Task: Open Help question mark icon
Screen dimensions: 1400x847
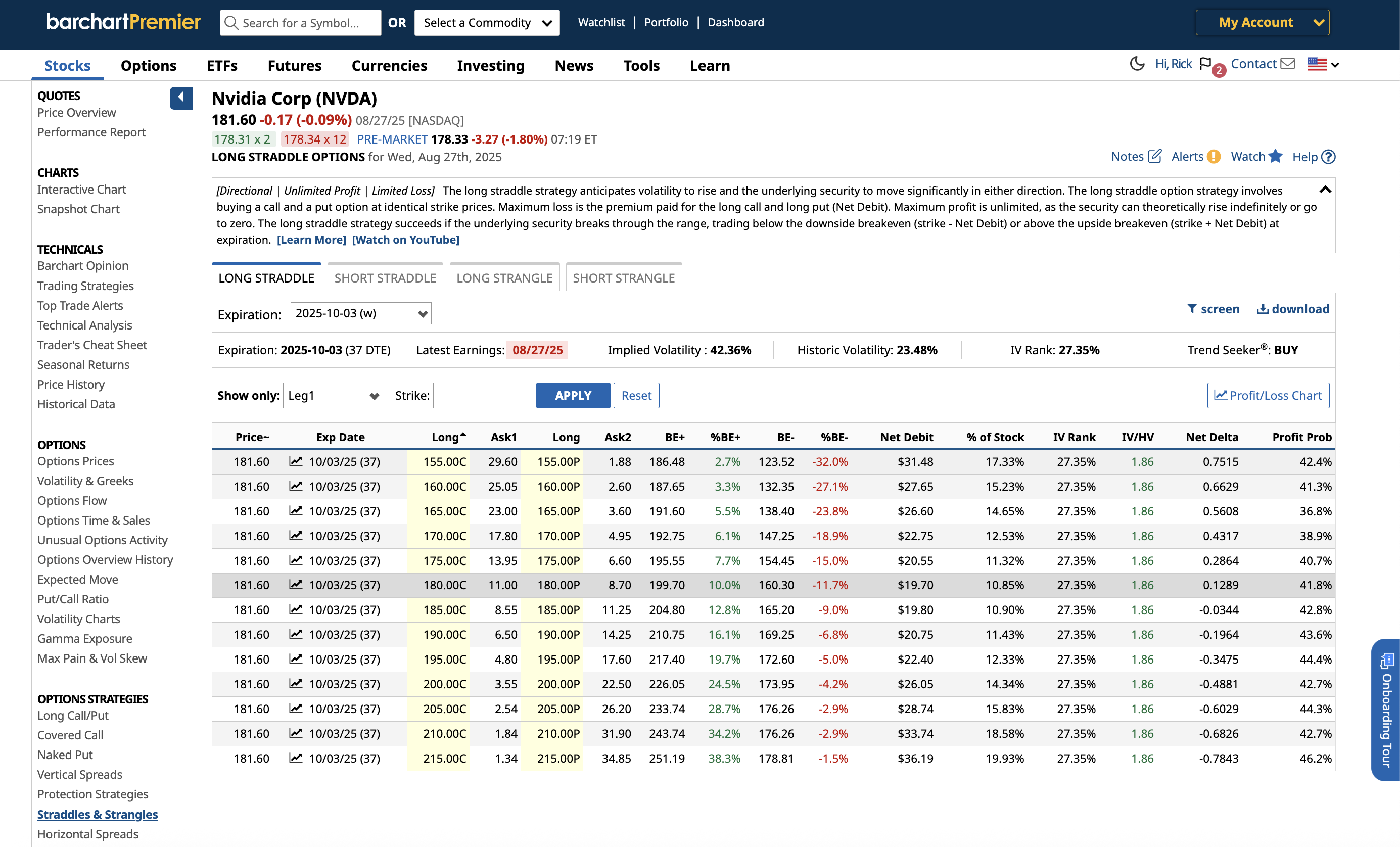Action: [x=1328, y=157]
